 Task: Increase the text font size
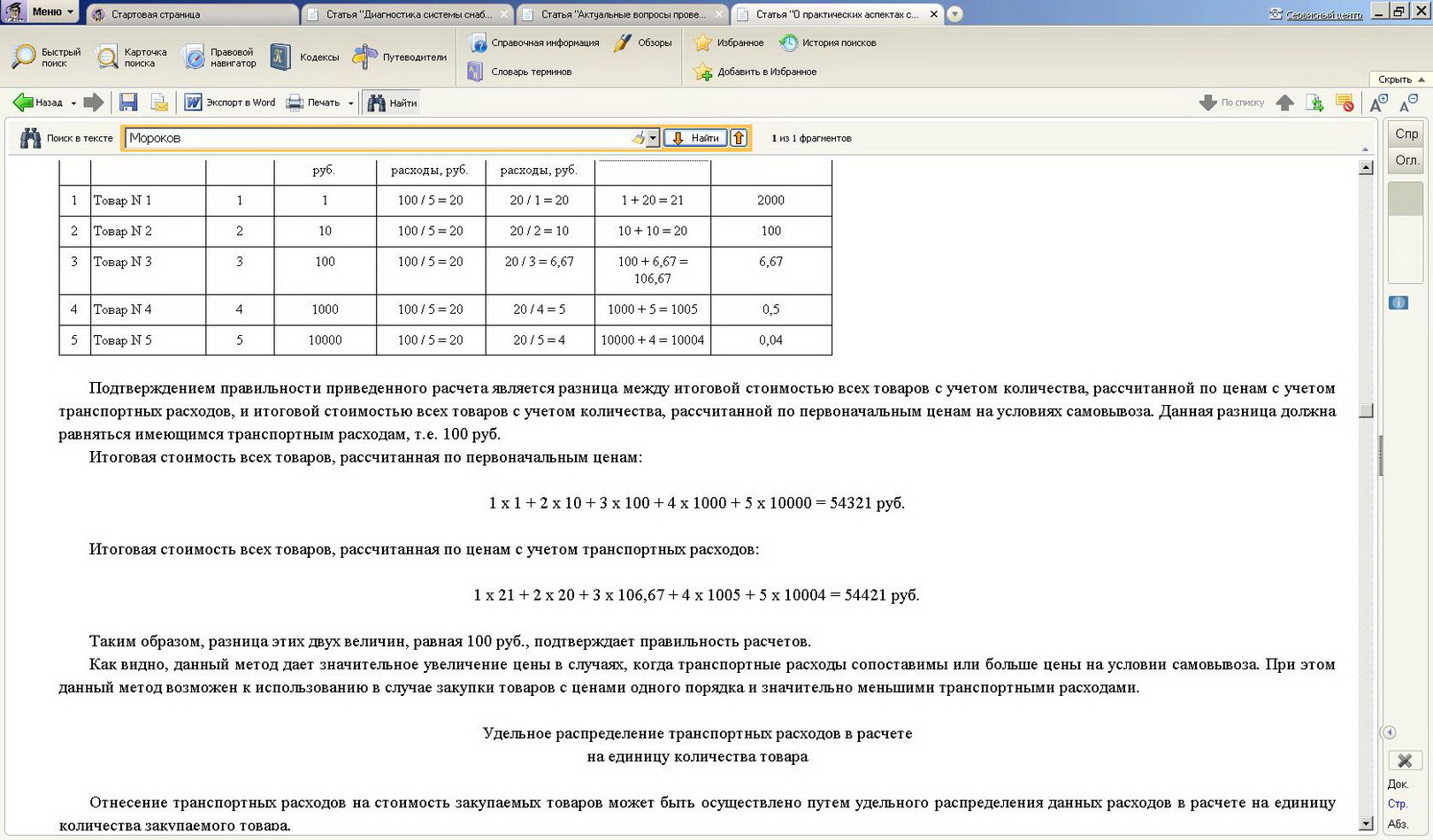pyautogui.click(x=1378, y=103)
